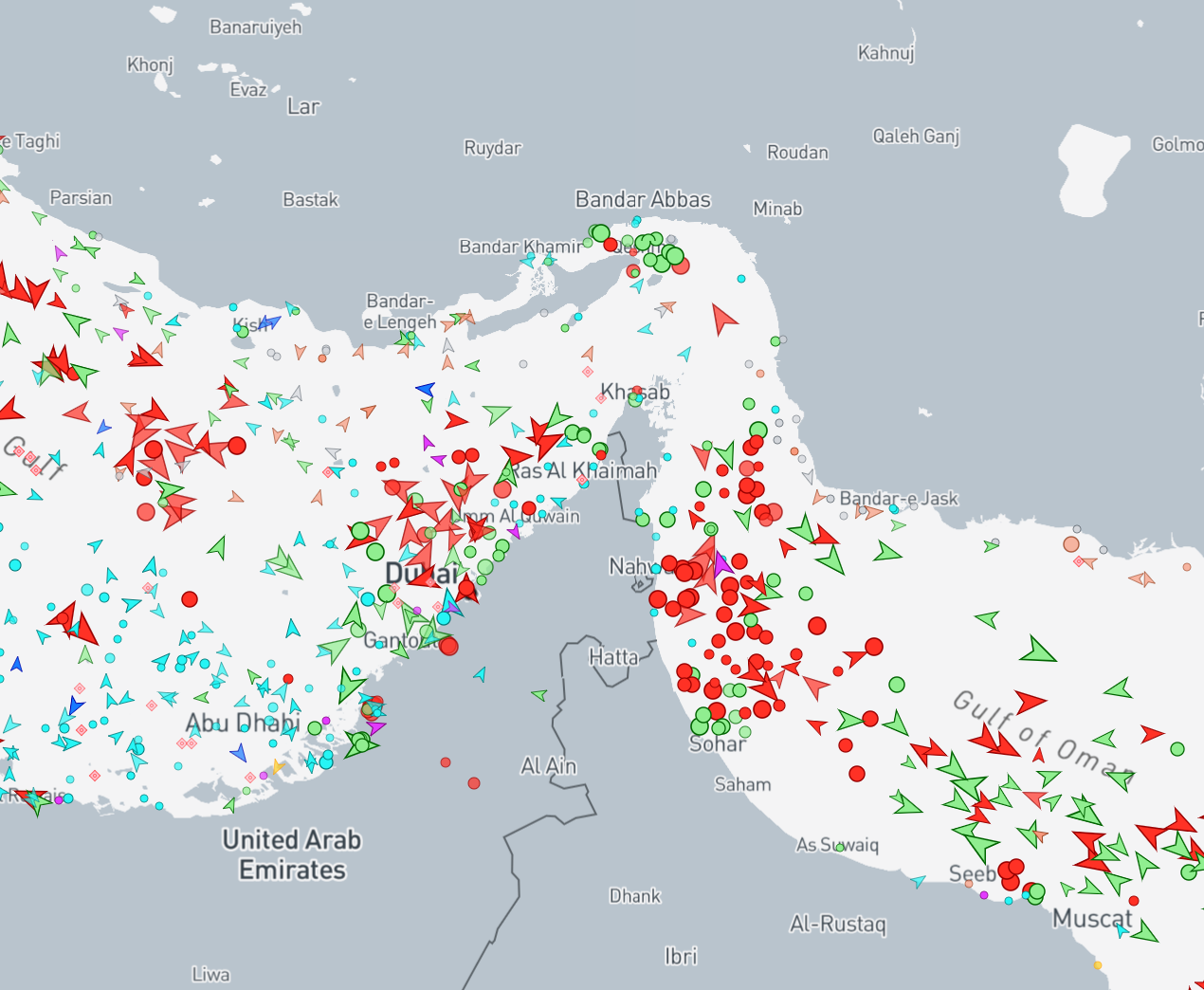Click the Kahnuj label
The width and height of the screenshot is (1204, 990).
coord(885,53)
